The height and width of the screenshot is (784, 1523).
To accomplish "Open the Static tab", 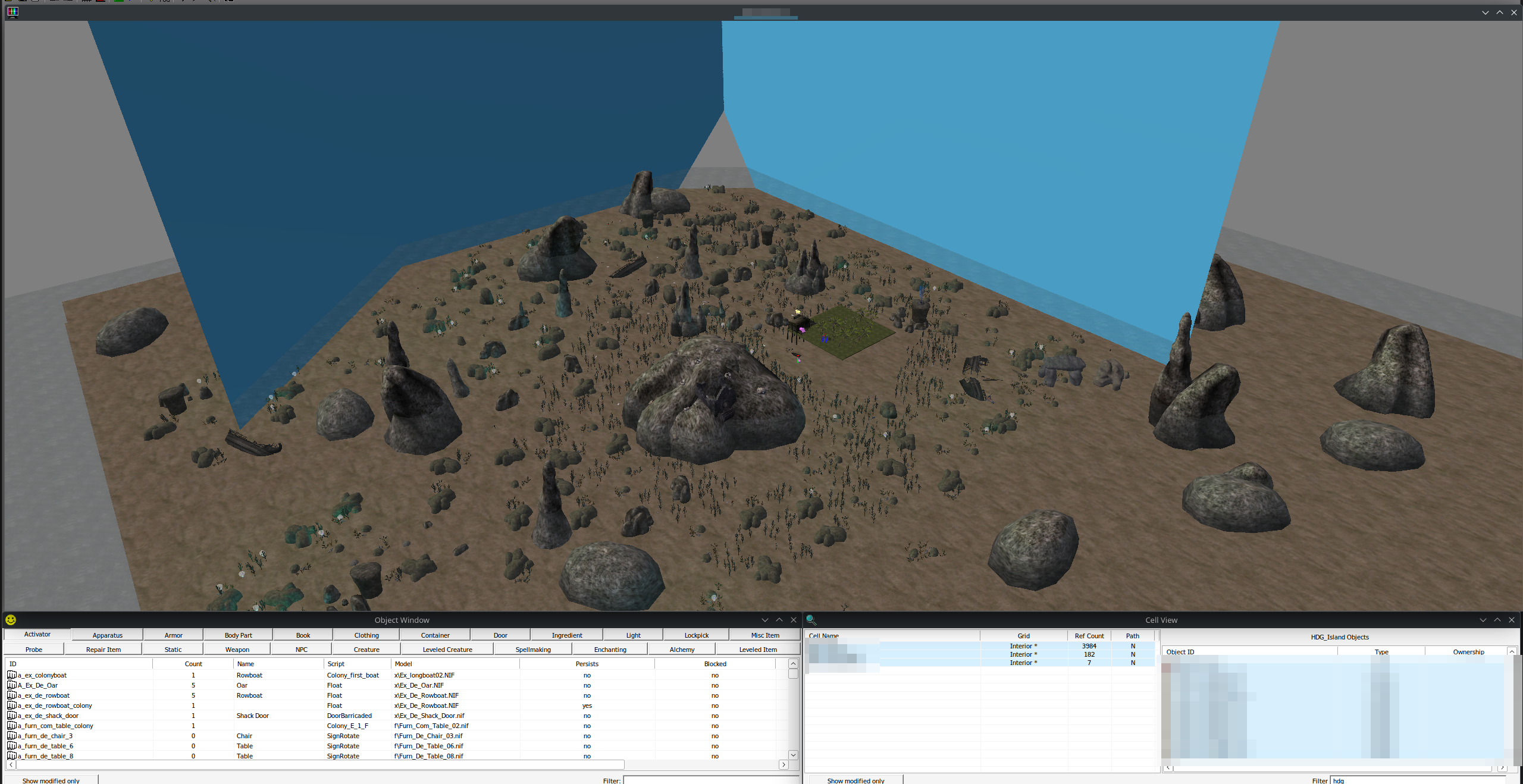I will (173, 650).
